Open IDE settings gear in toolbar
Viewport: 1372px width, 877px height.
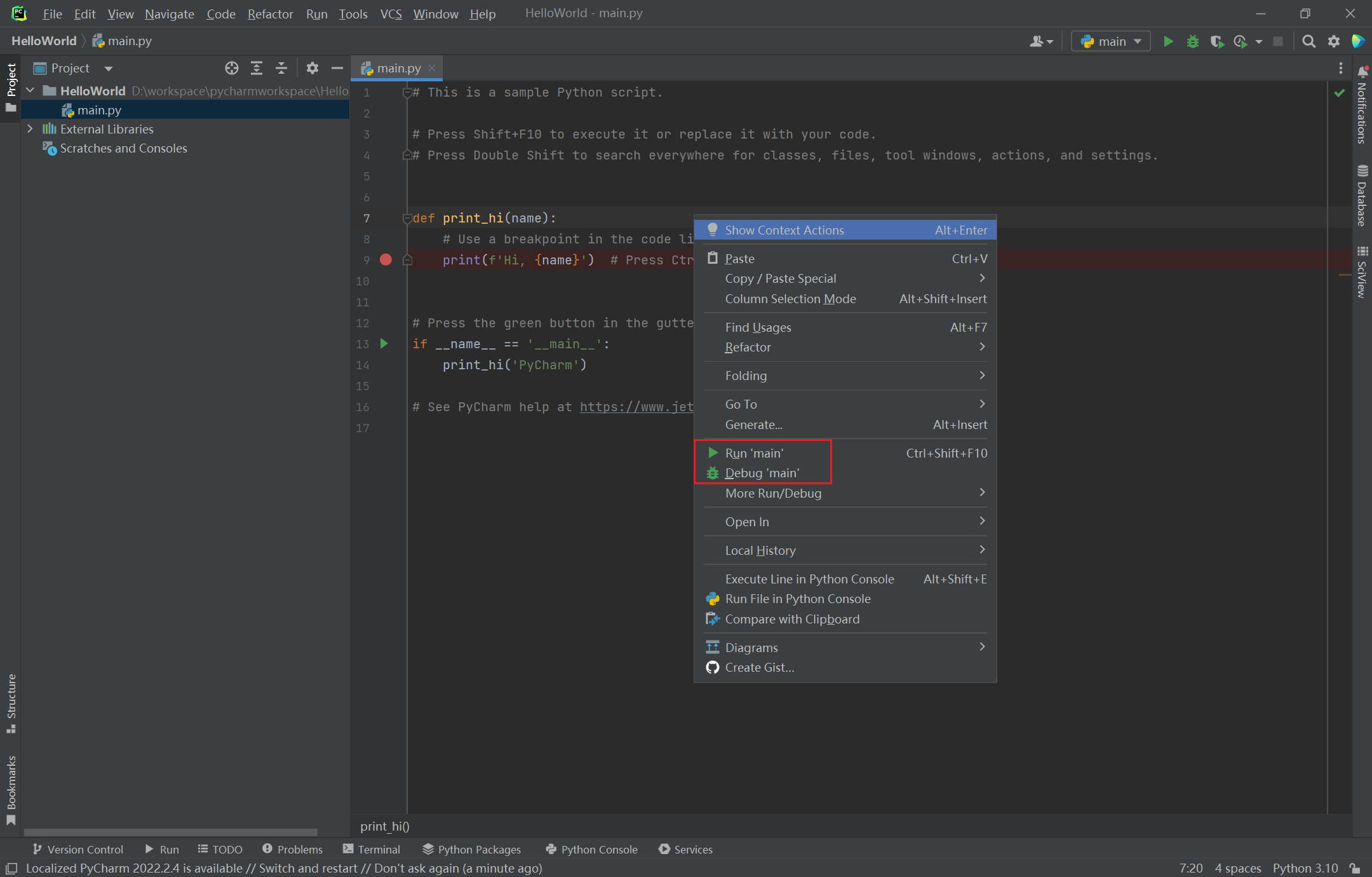1334,41
